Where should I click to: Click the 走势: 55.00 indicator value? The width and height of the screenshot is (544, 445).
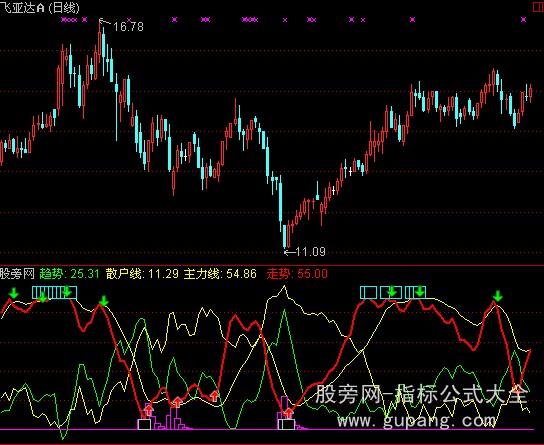click(297, 274)
